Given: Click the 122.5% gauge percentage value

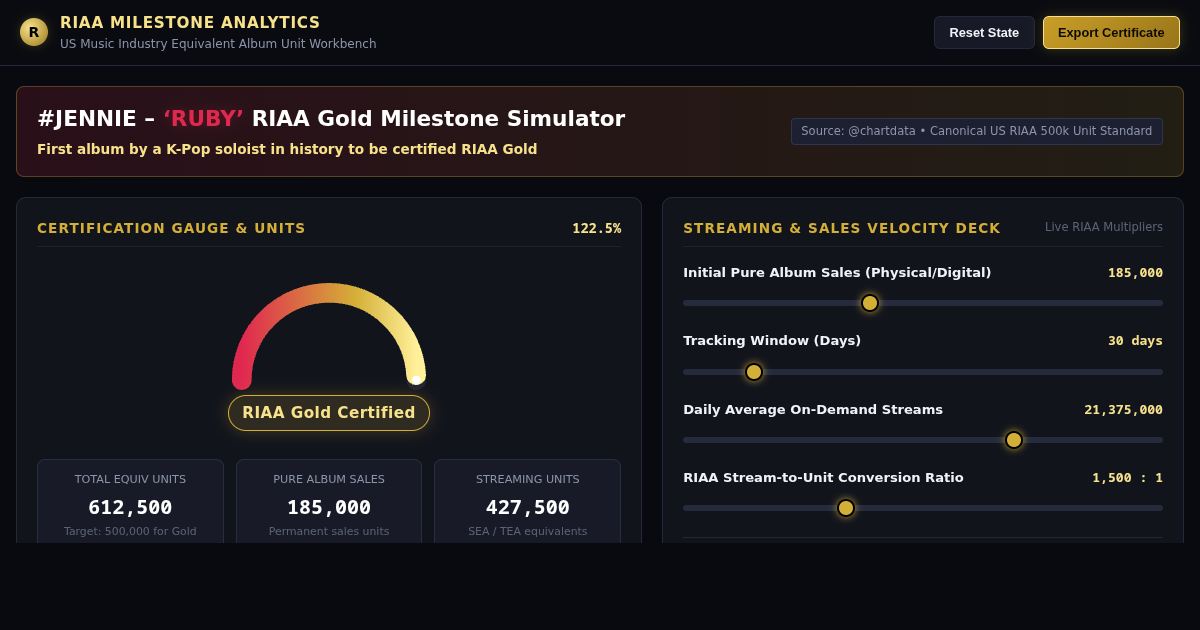Looking at the screenshot, I should click(x=597, y=228).
